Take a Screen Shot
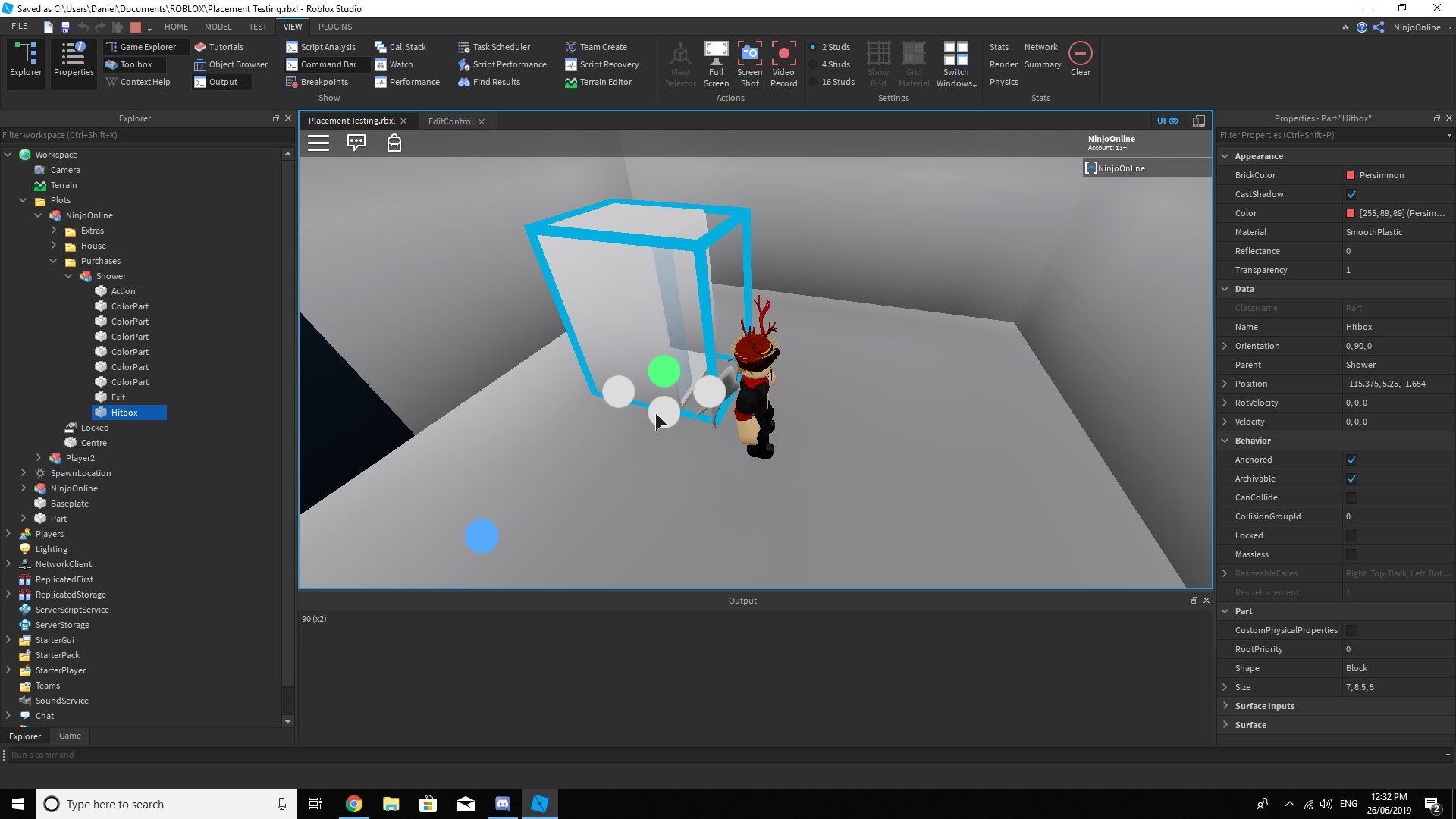Screen dimensions: 1456x819 click(749, 64)
